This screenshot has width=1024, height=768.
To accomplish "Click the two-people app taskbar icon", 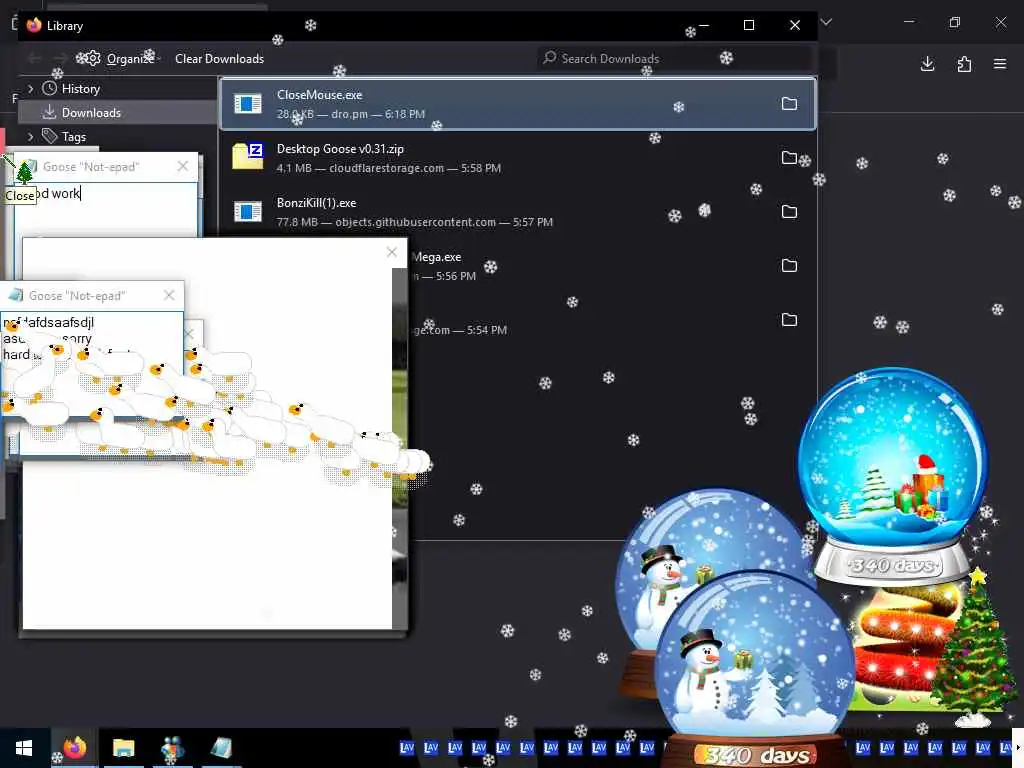I will coord(172,748).
